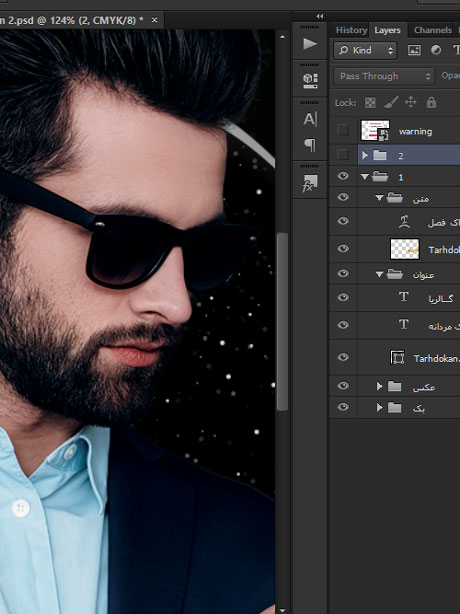Show group 2 by clicking its visibility box

pos(343,155)
